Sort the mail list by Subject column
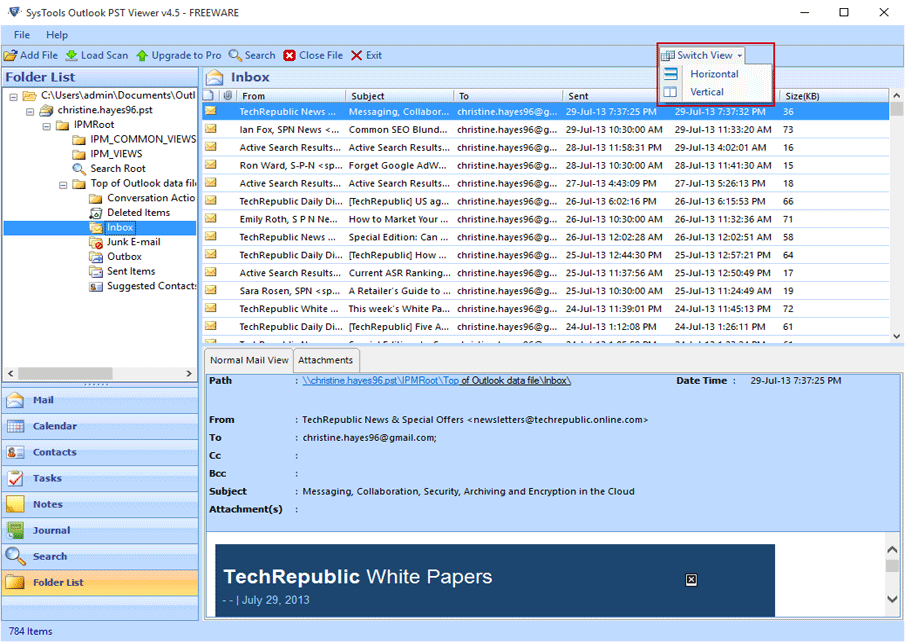The image size is (905, 642). [x=400, y=96]
